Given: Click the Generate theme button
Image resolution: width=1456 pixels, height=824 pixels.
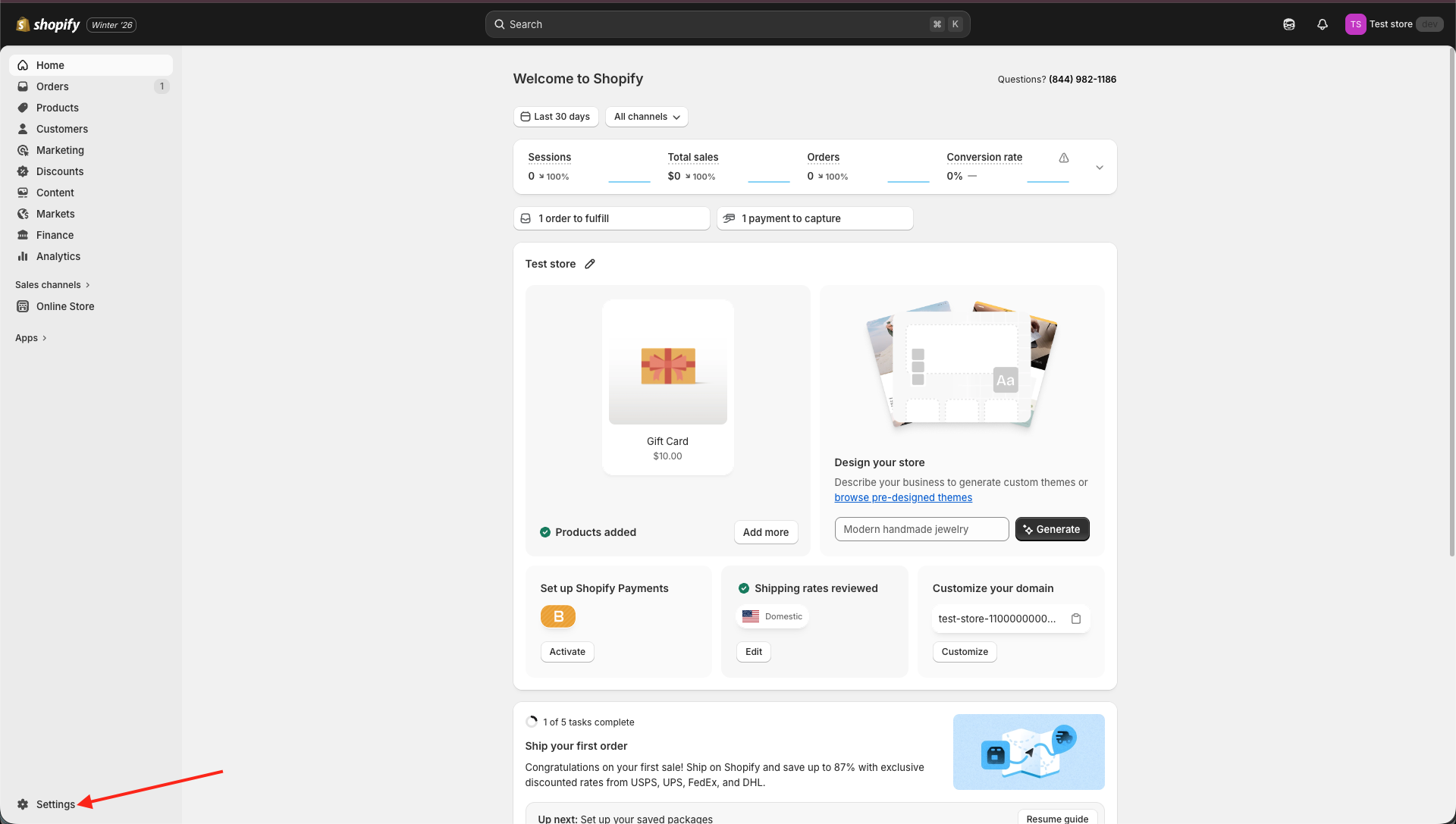Looking at the screenshot, I should click(1052, 529).
